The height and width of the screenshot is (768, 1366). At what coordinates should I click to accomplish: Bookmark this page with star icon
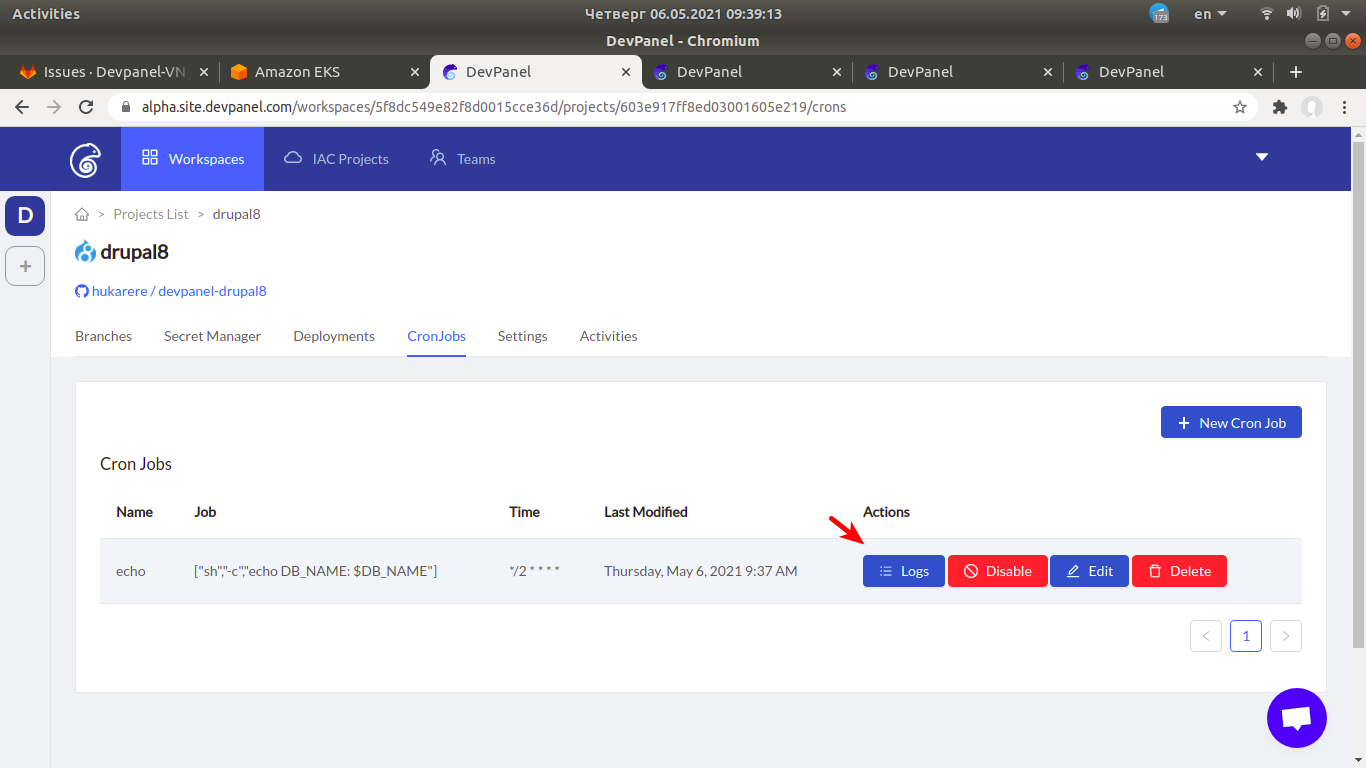1240,107
